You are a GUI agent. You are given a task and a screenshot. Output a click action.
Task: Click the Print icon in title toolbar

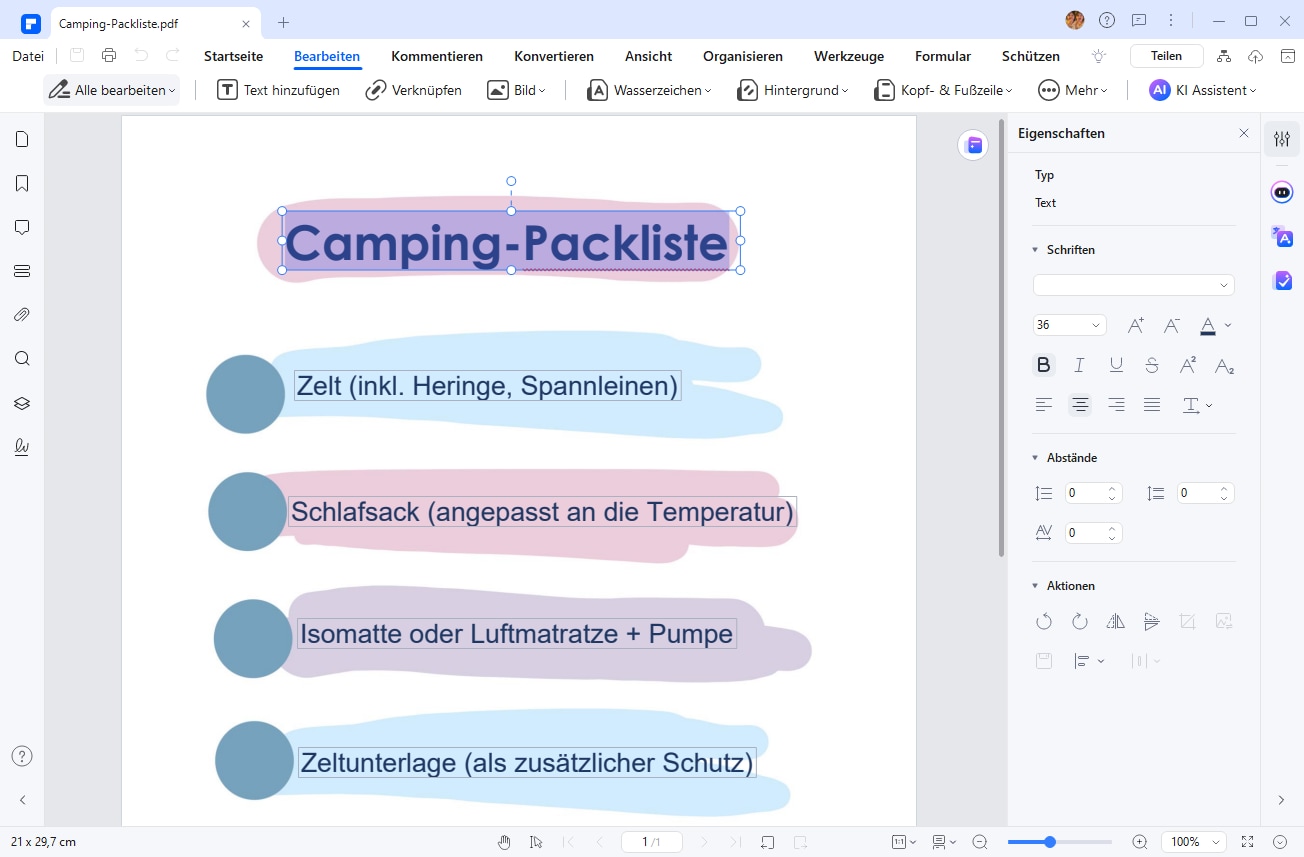[109, 56]
